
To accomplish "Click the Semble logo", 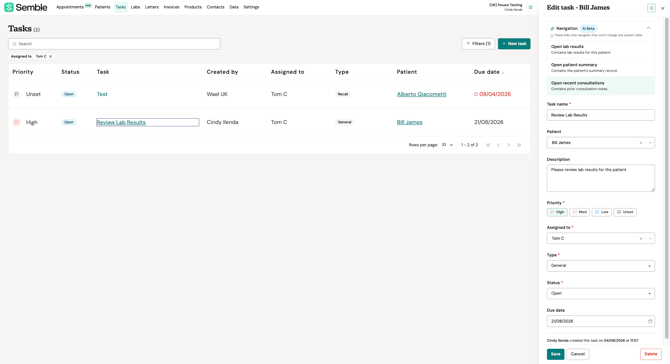I will [26, 7].
